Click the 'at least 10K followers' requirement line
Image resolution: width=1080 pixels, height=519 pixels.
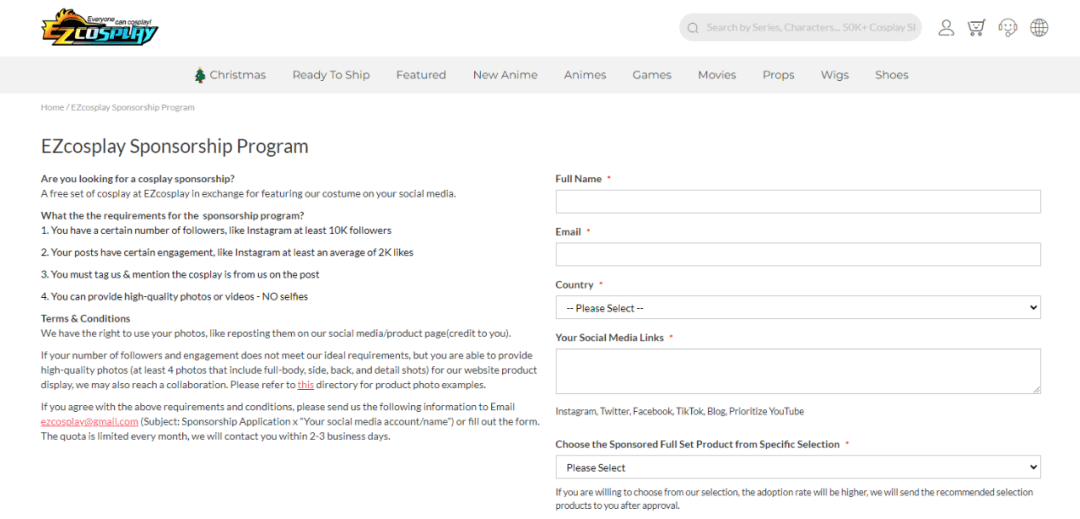pos(216,231)
